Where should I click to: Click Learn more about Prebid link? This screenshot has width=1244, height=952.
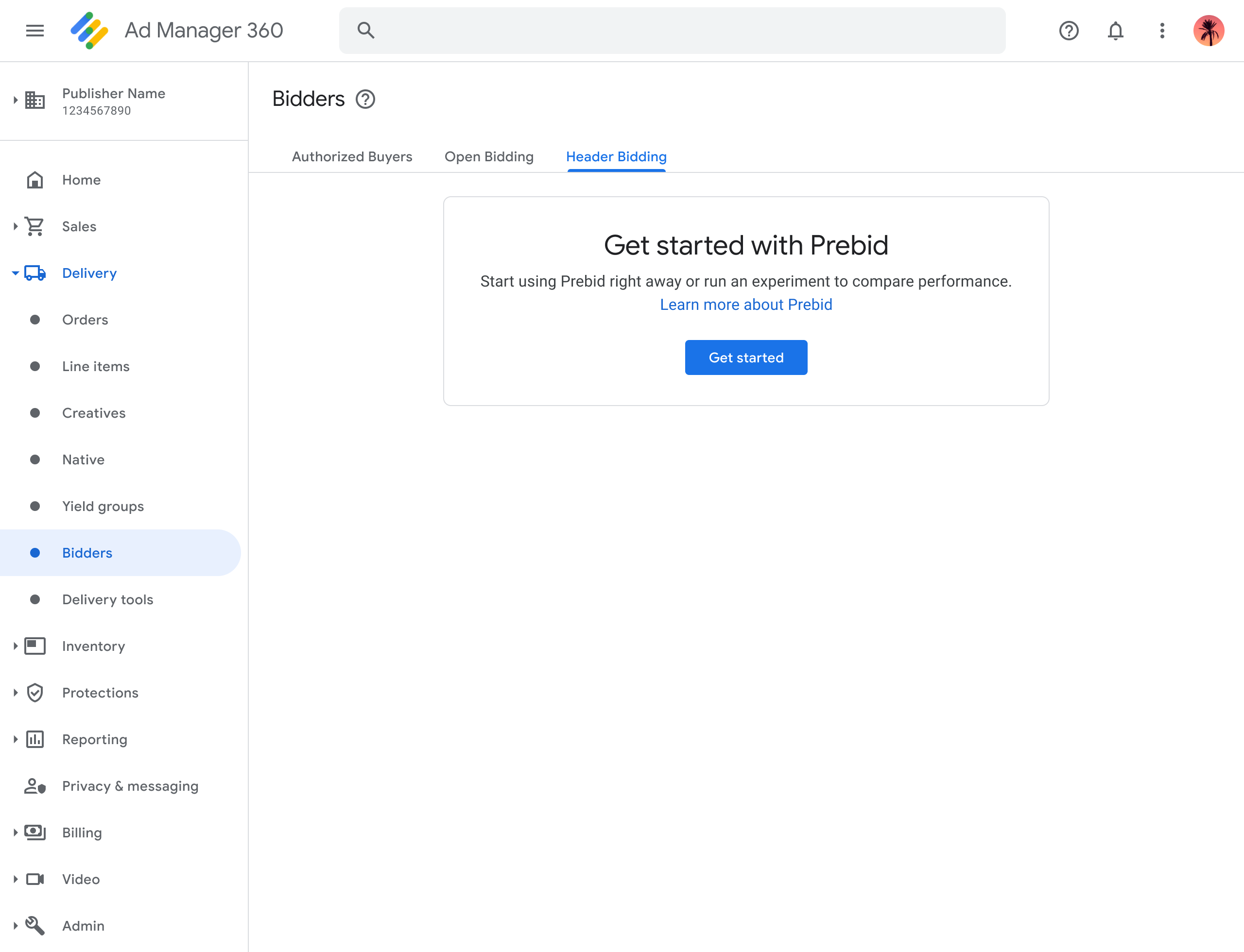[746, 304]
